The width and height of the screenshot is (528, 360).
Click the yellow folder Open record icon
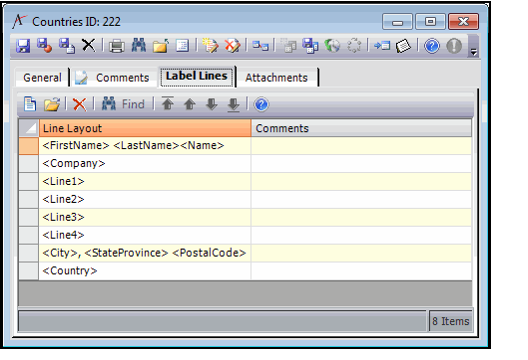(161, 46)
